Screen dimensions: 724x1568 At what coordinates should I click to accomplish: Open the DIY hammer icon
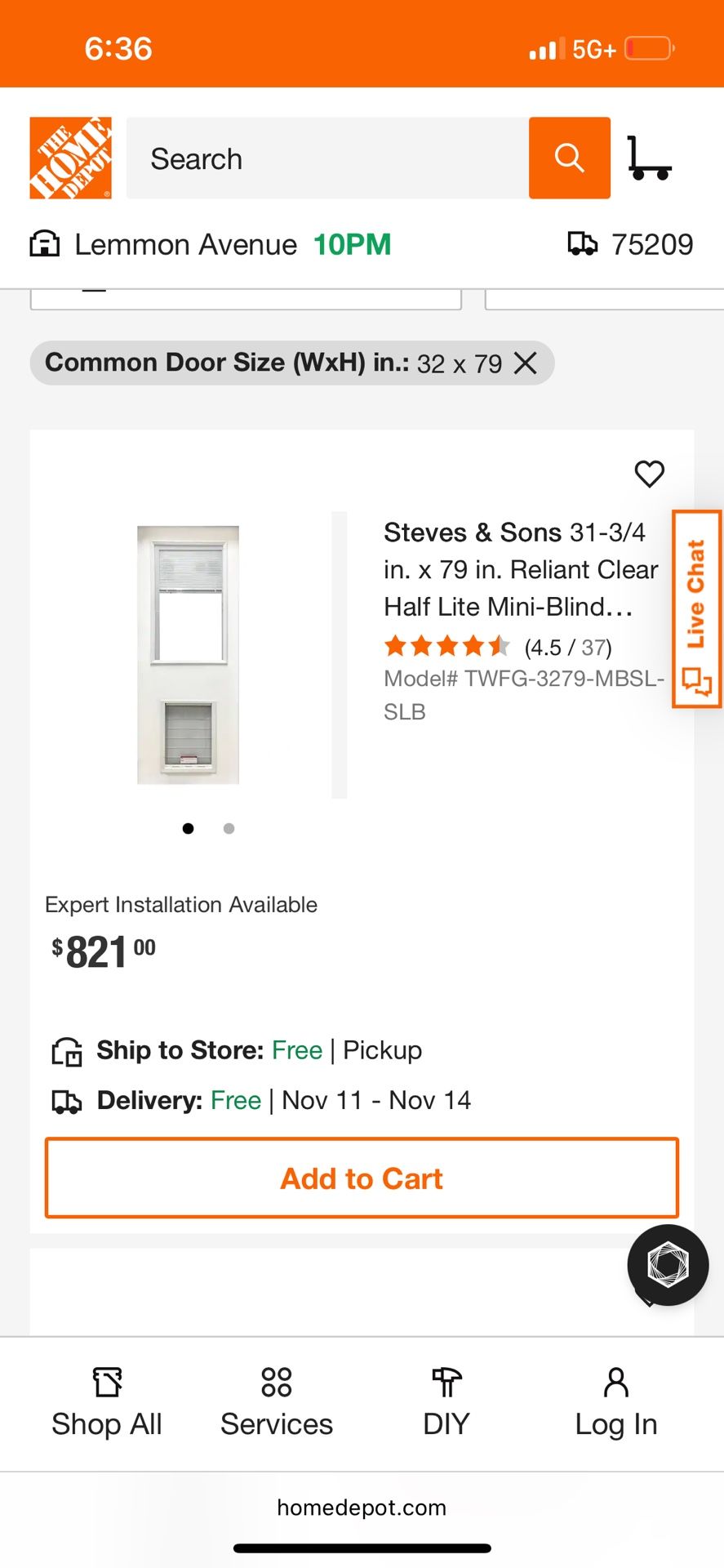pos(446,1384)
